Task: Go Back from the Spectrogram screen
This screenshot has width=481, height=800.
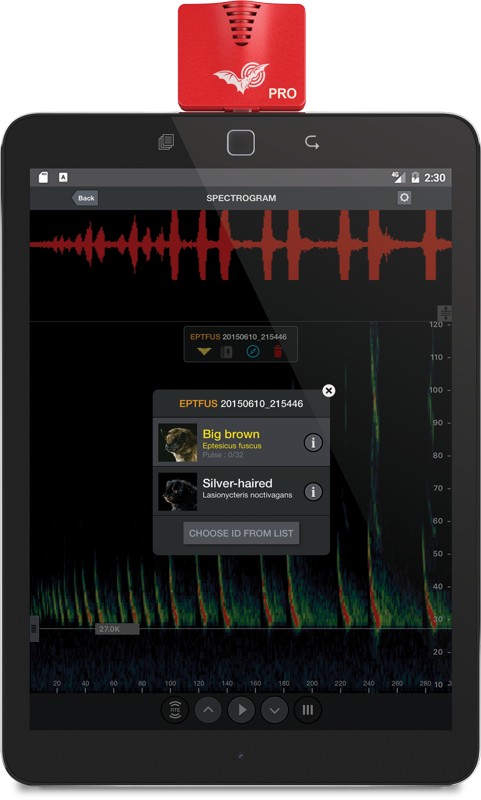Action: tap(85, 198)
